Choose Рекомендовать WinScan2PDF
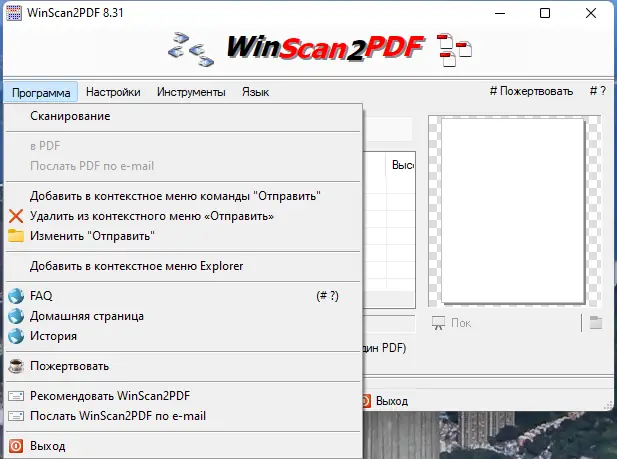Screen dimensions: 617x459 183,396
